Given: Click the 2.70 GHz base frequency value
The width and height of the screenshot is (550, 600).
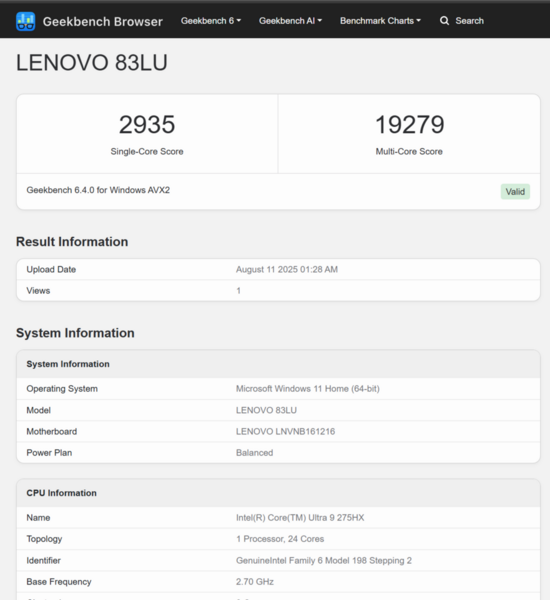Looking at the screenshot, I should 255,582.
